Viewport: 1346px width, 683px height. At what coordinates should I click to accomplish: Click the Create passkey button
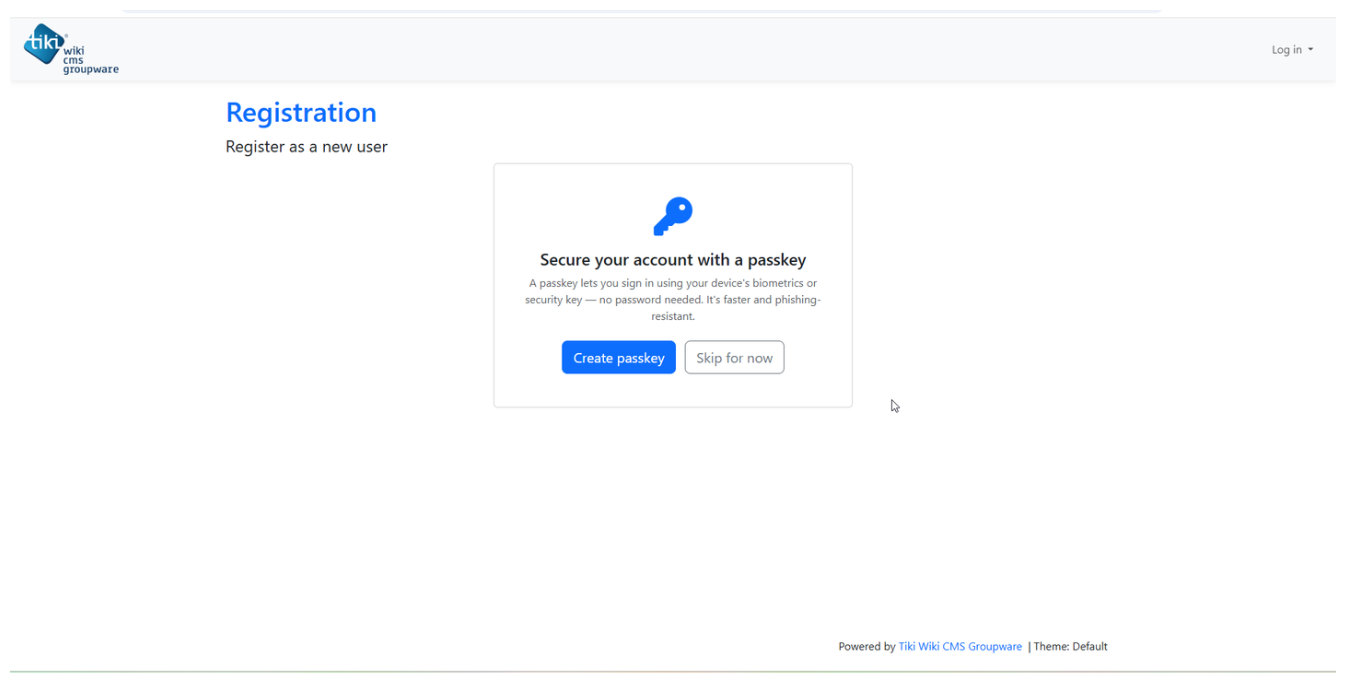(619, 358)
